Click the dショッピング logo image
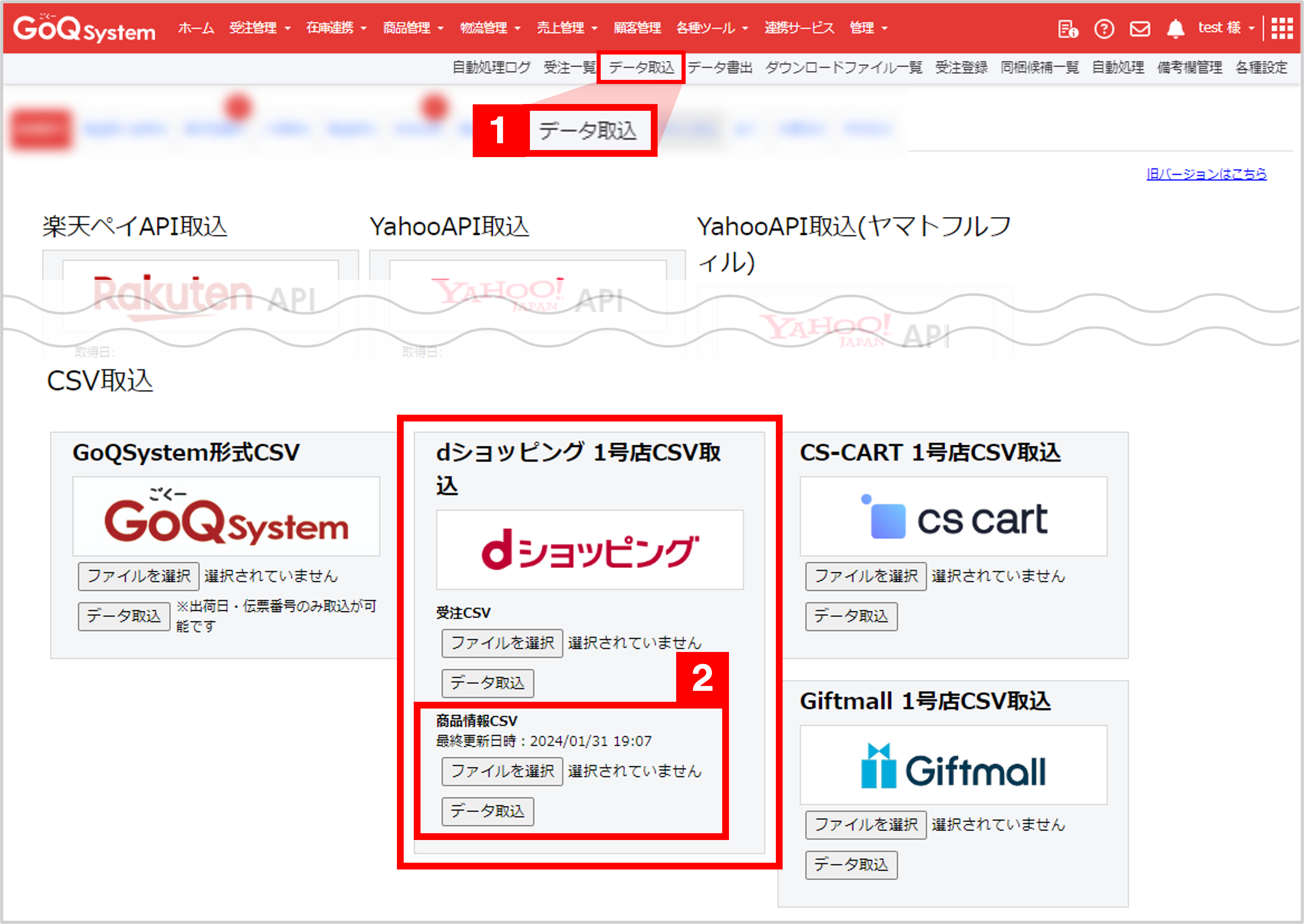Image resolution: width=1304 pixels, height=924 pixels. pyautogui.click(x=590, y=550)
